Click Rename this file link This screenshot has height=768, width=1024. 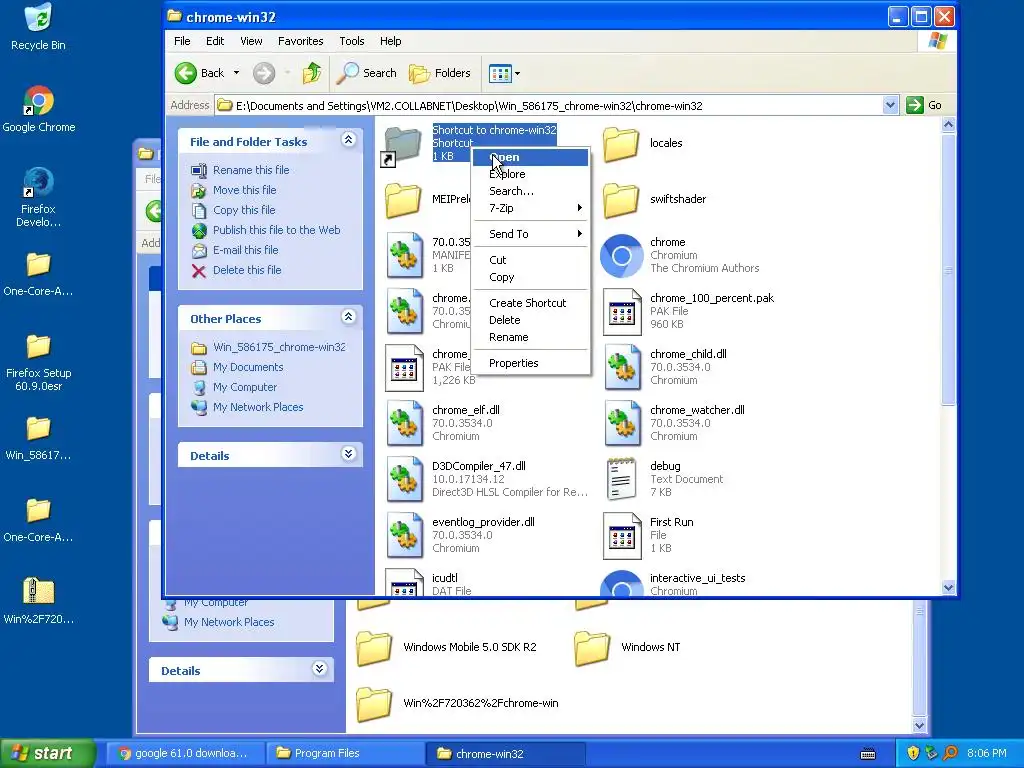point(251,170)
